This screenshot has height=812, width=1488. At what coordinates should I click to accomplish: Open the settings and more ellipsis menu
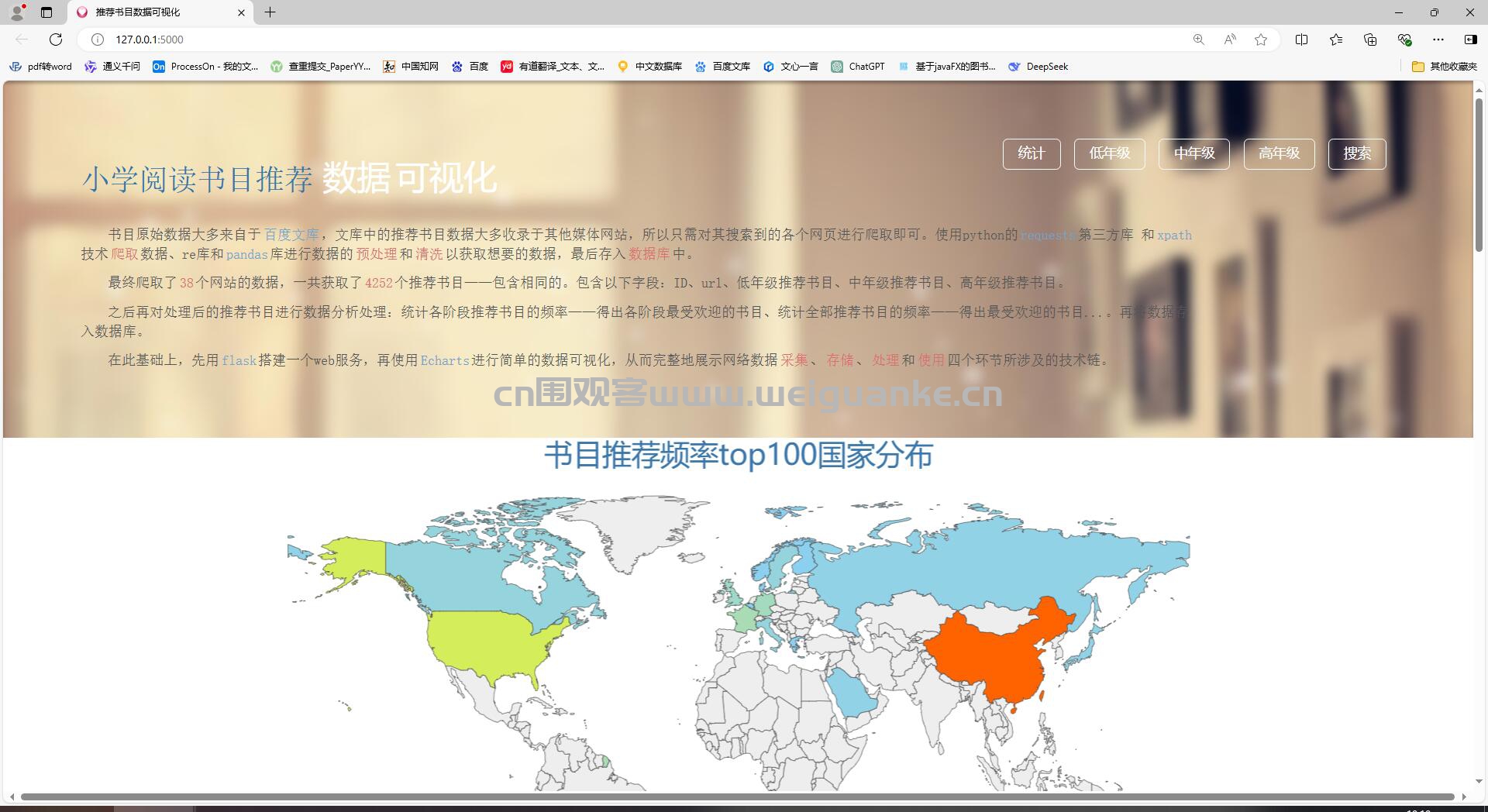(1438, 40)
